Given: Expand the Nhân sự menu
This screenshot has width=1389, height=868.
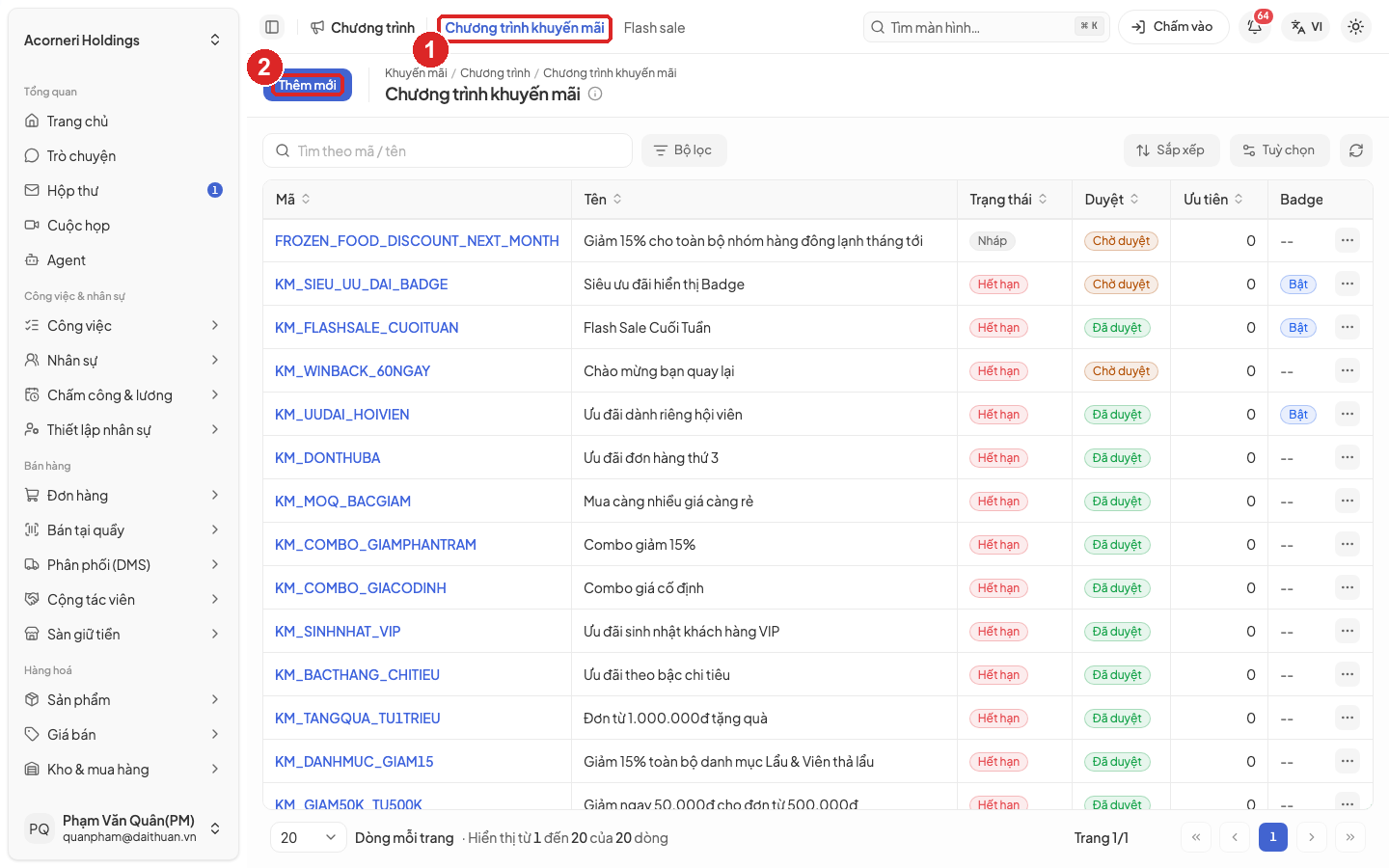Looking at the screenshot, I should tap(123, 361).
